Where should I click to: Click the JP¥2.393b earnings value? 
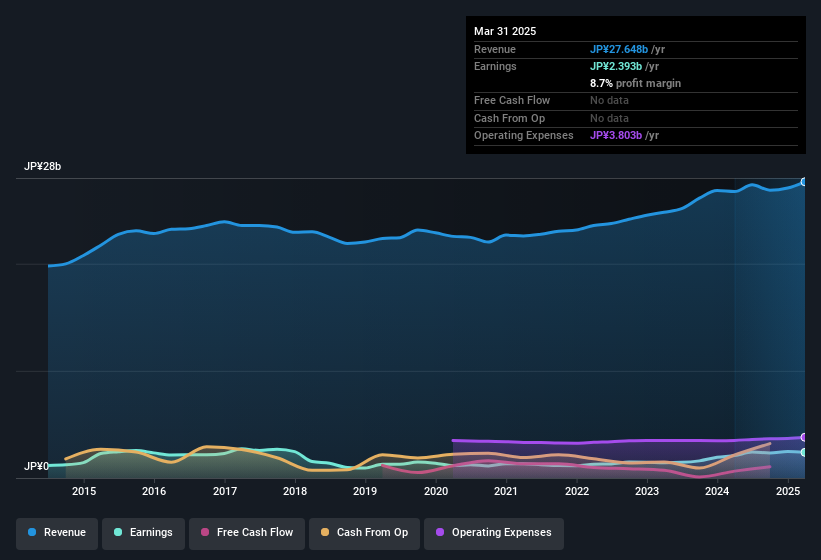(616, 66)
